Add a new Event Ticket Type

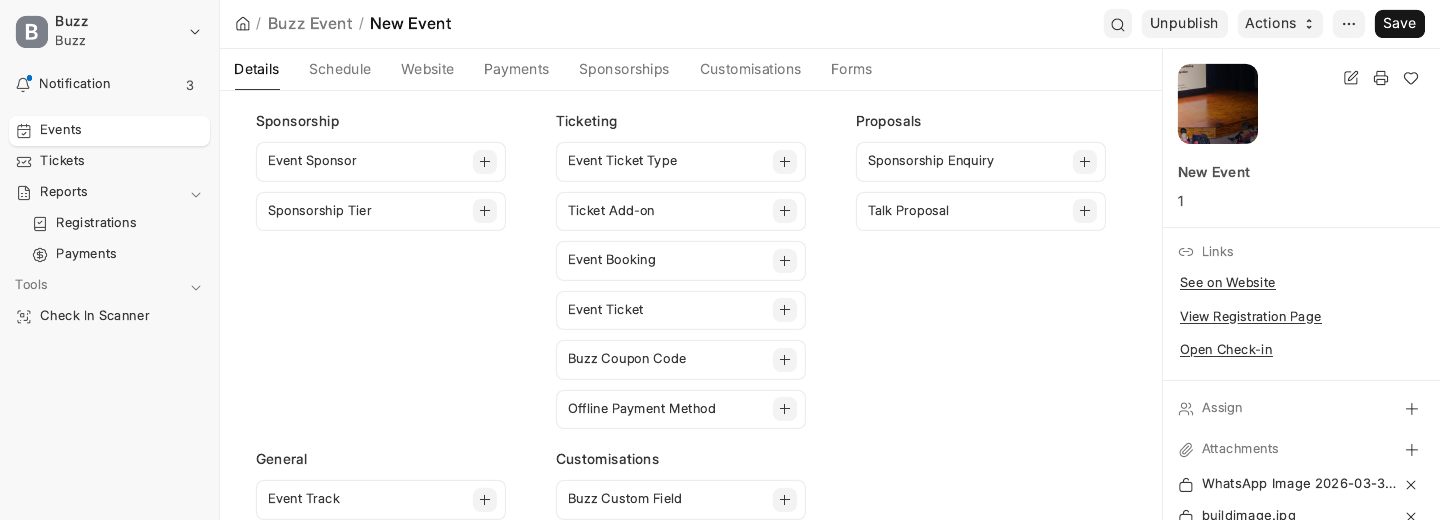click(785, 162)
